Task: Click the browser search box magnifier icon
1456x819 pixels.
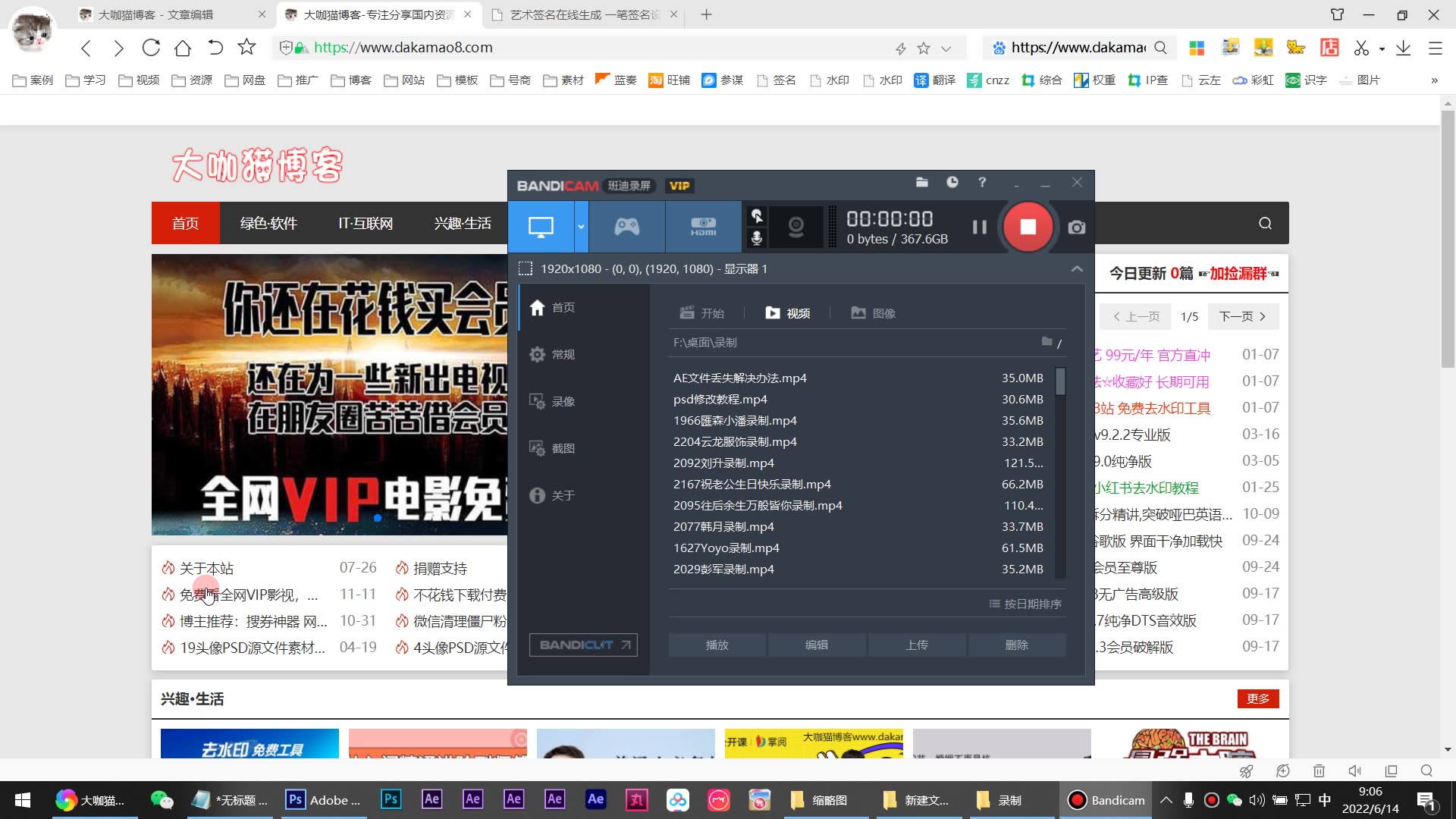Action: (1160, 48)
